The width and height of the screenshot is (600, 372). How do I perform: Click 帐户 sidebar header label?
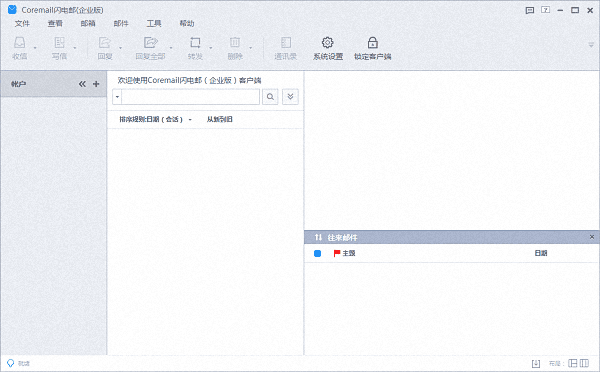point(18,84)
